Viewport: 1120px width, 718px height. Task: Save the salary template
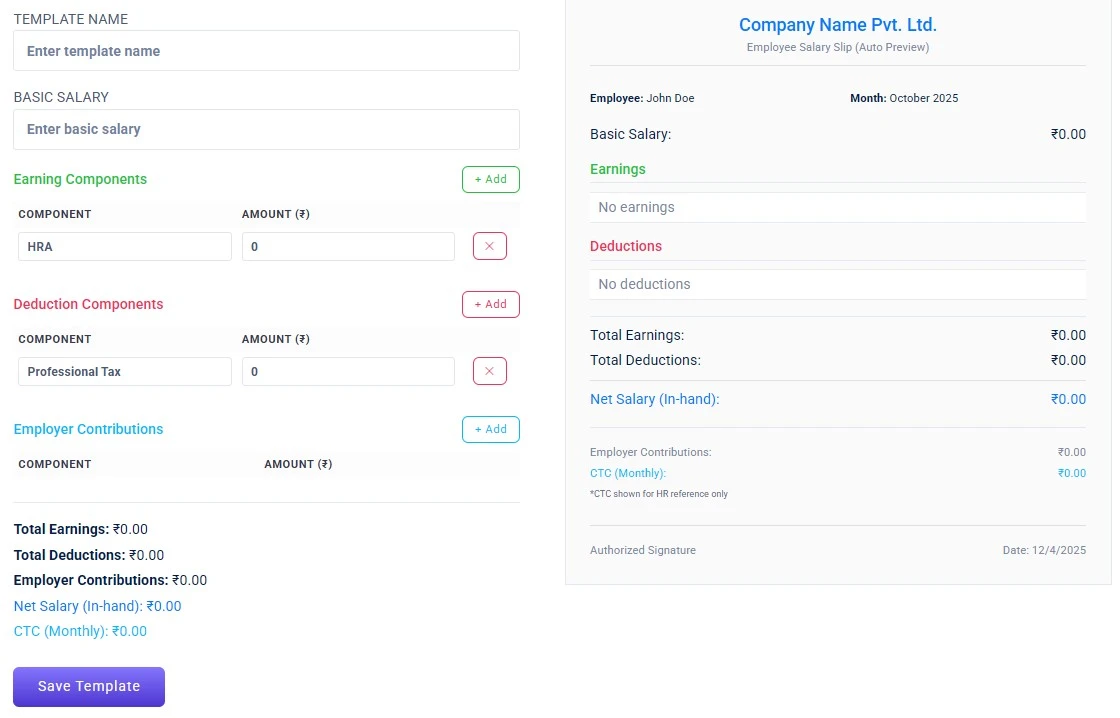(x=88, y=686)
